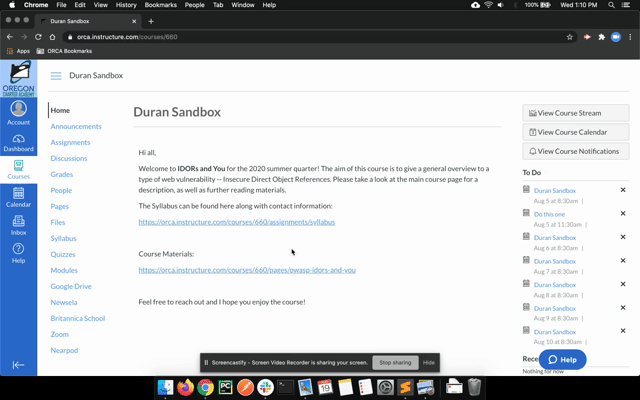
Task: Toggle the course menu hamburger icon
Action: [x=56, y=76]
